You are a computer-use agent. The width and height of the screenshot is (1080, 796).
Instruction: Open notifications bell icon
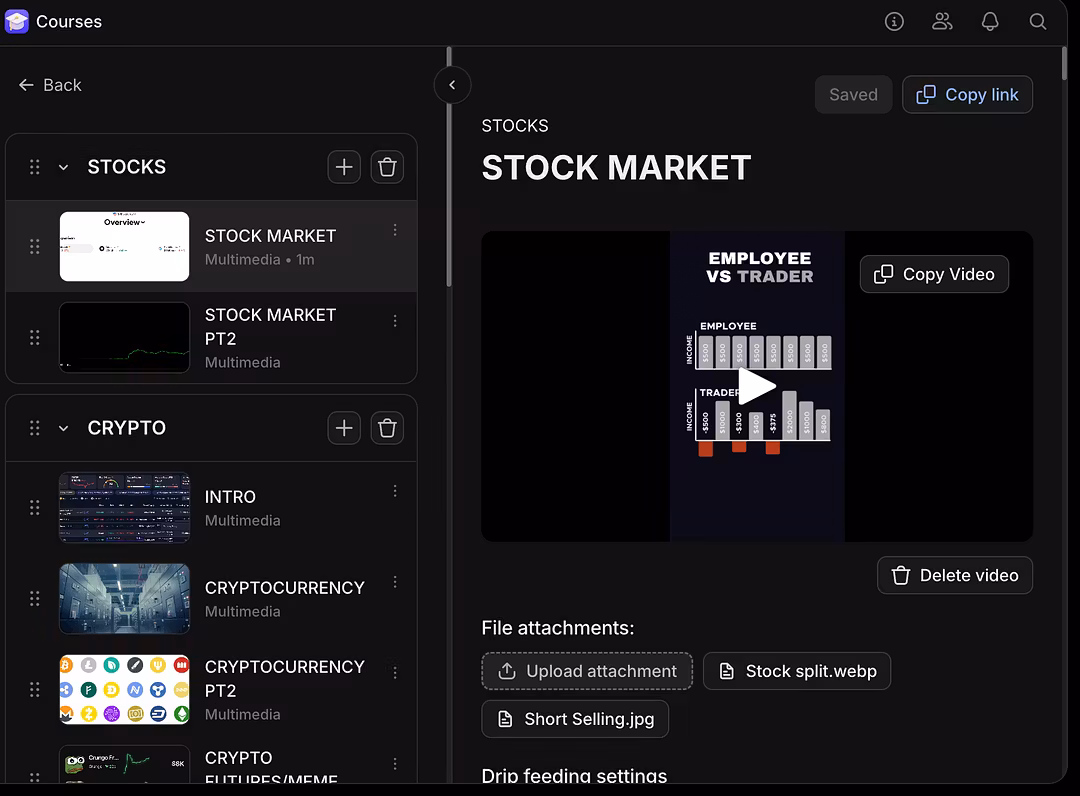click(990, 21)
